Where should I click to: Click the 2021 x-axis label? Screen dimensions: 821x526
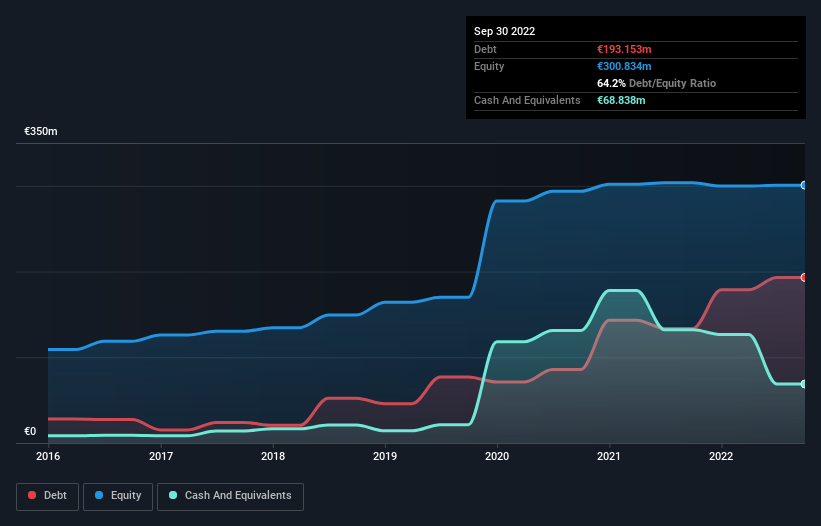(x=609, y=456)
